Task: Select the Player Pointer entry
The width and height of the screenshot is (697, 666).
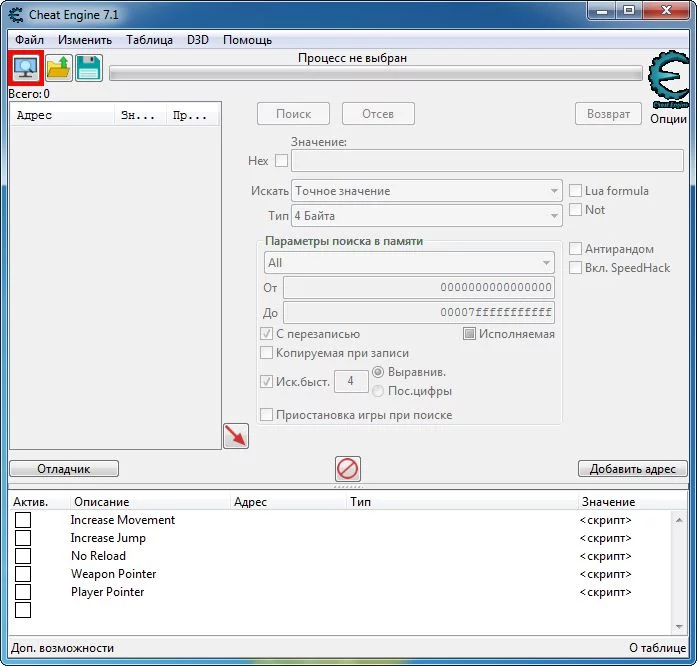Action: tap(108, 592)
